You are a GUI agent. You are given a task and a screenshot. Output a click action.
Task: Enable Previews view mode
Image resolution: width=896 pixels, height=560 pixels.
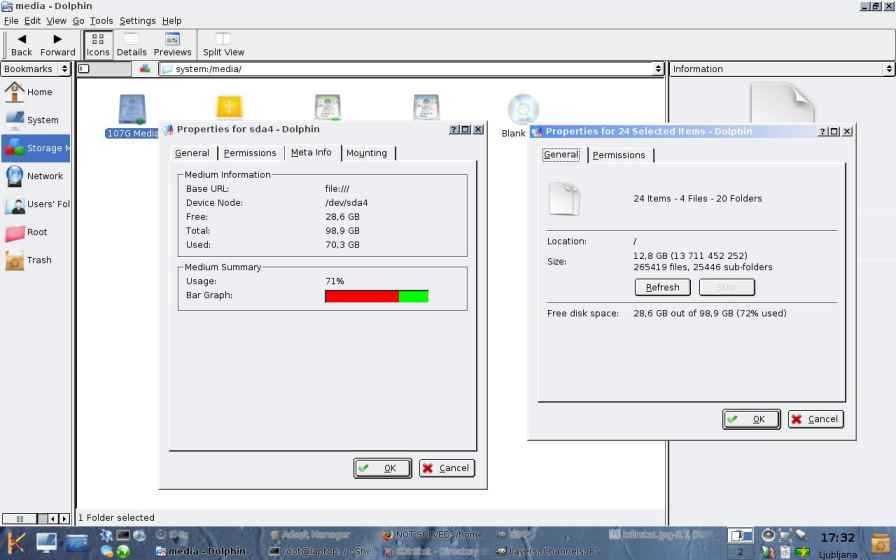click(172, 44)
